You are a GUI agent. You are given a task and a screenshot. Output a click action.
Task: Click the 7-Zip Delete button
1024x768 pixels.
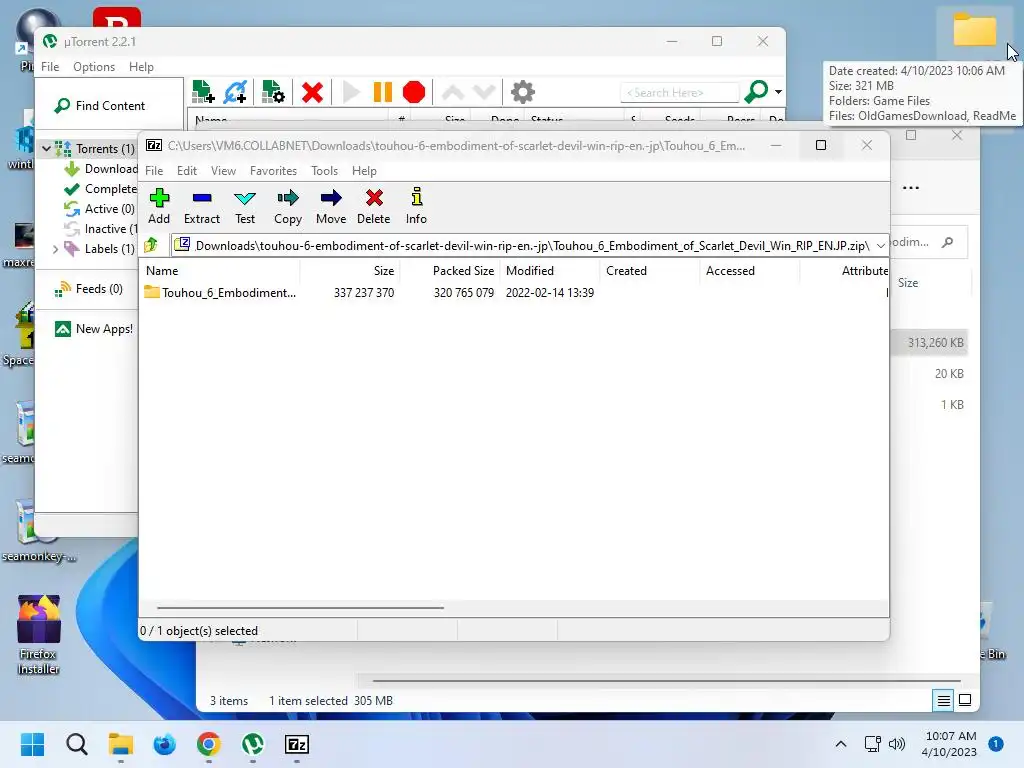(374, 206)
